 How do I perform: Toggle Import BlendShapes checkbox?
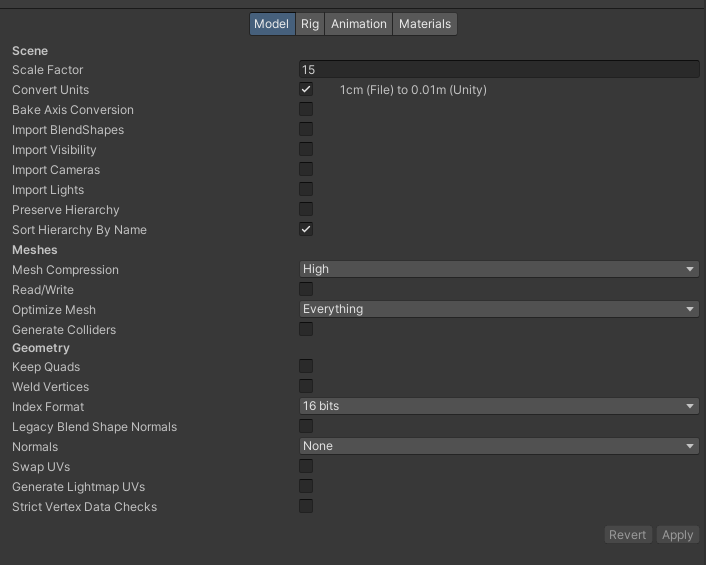pos(306,130)
